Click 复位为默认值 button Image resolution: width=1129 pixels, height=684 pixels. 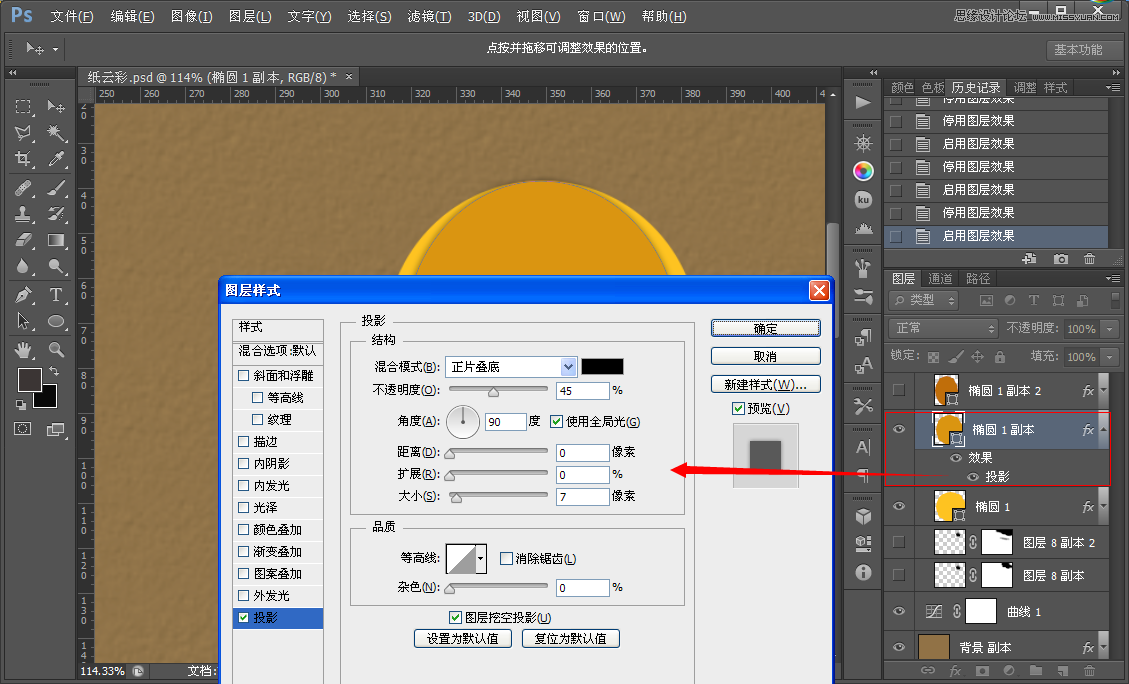coord(570,639)
